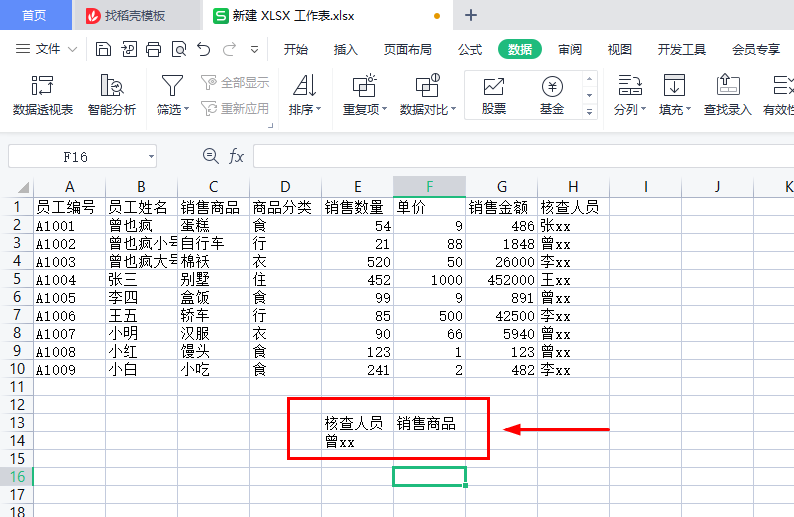Screen dimensions: 794x517
Task: Click the zoom magnifier beside fx
Action: pyautogui.click(x=211, y=156)
